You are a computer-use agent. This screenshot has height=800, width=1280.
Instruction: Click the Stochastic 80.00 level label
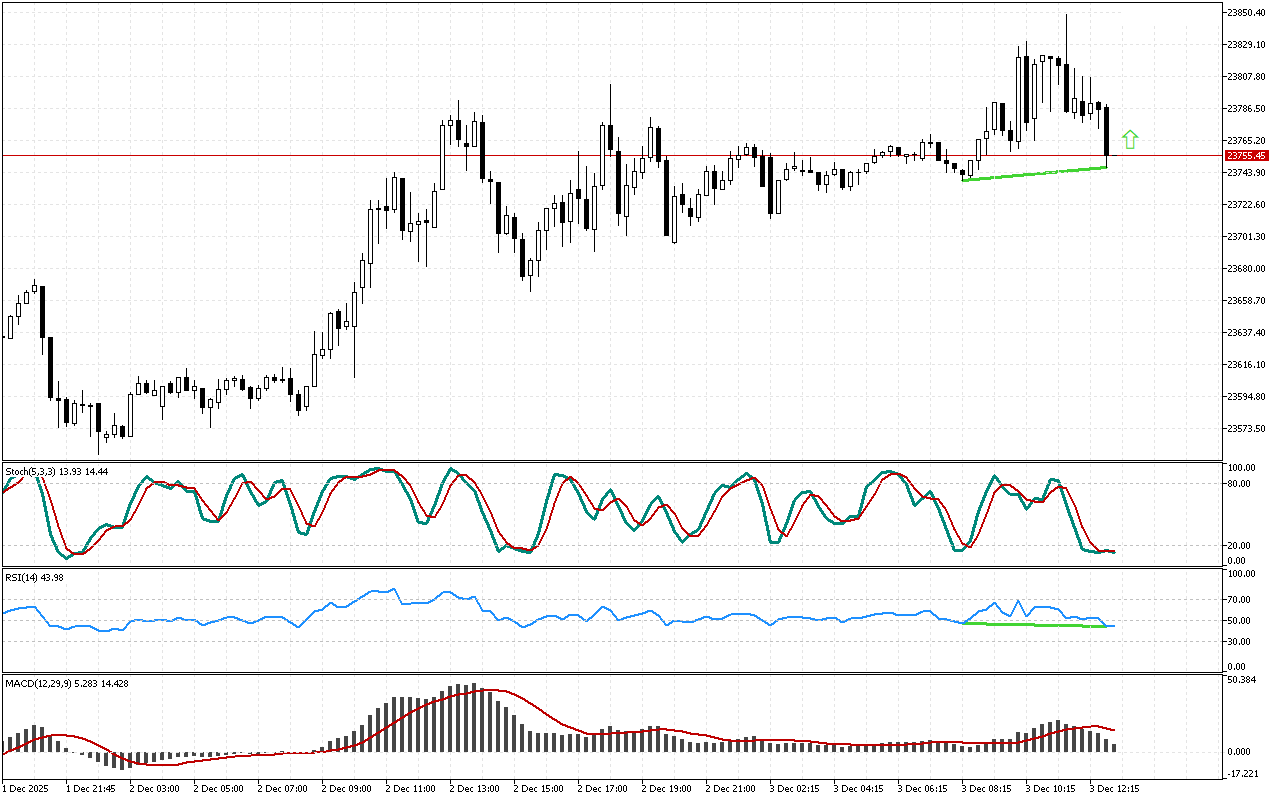coord(1240,484)
